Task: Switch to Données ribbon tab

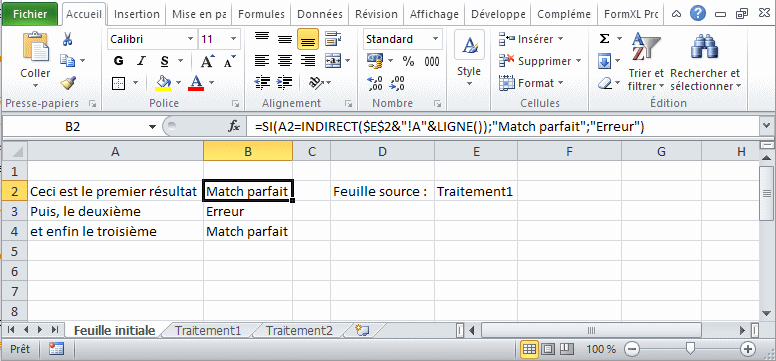Action: [320, 14]
